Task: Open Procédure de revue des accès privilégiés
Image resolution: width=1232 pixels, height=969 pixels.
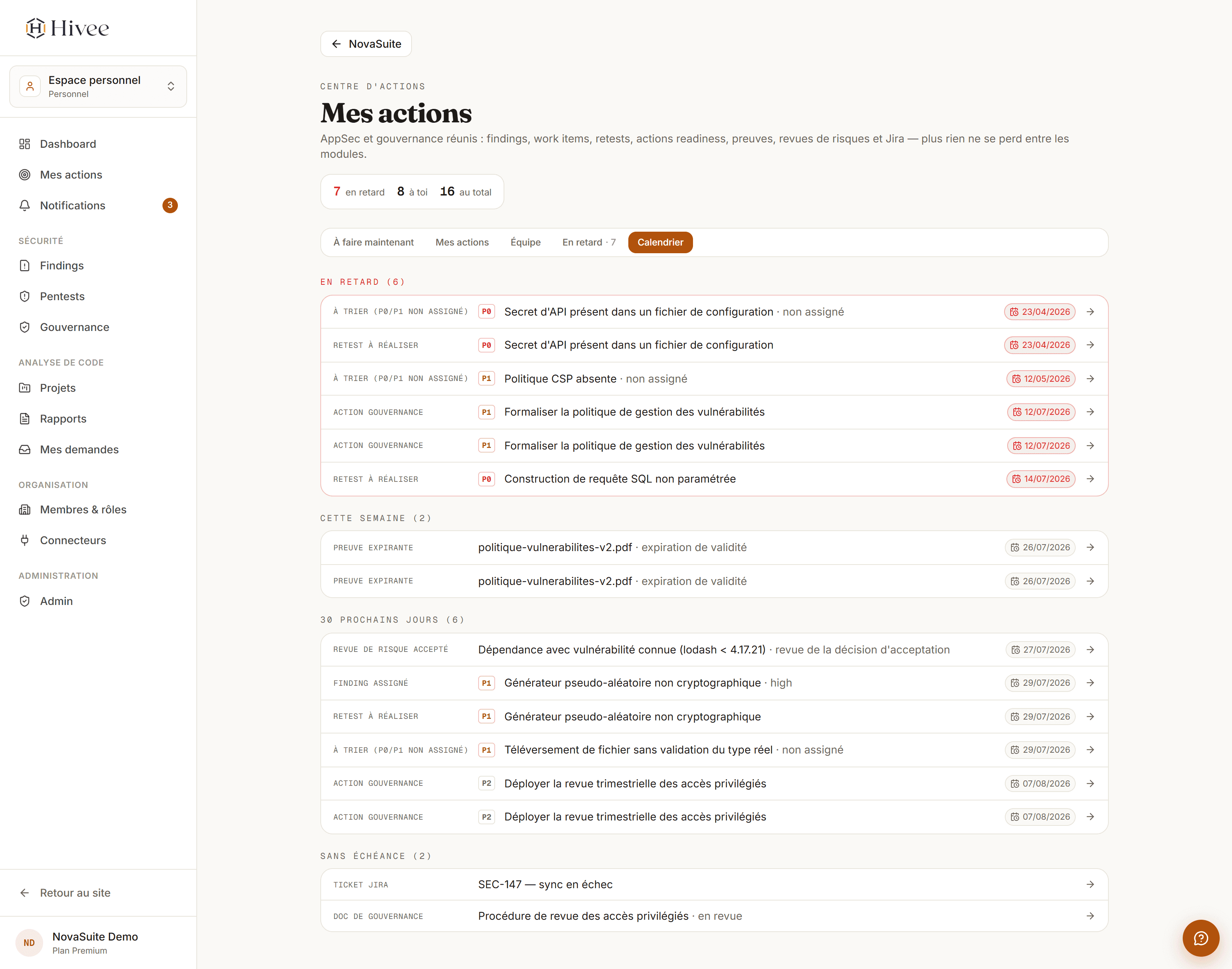Action: click(583, 916)
